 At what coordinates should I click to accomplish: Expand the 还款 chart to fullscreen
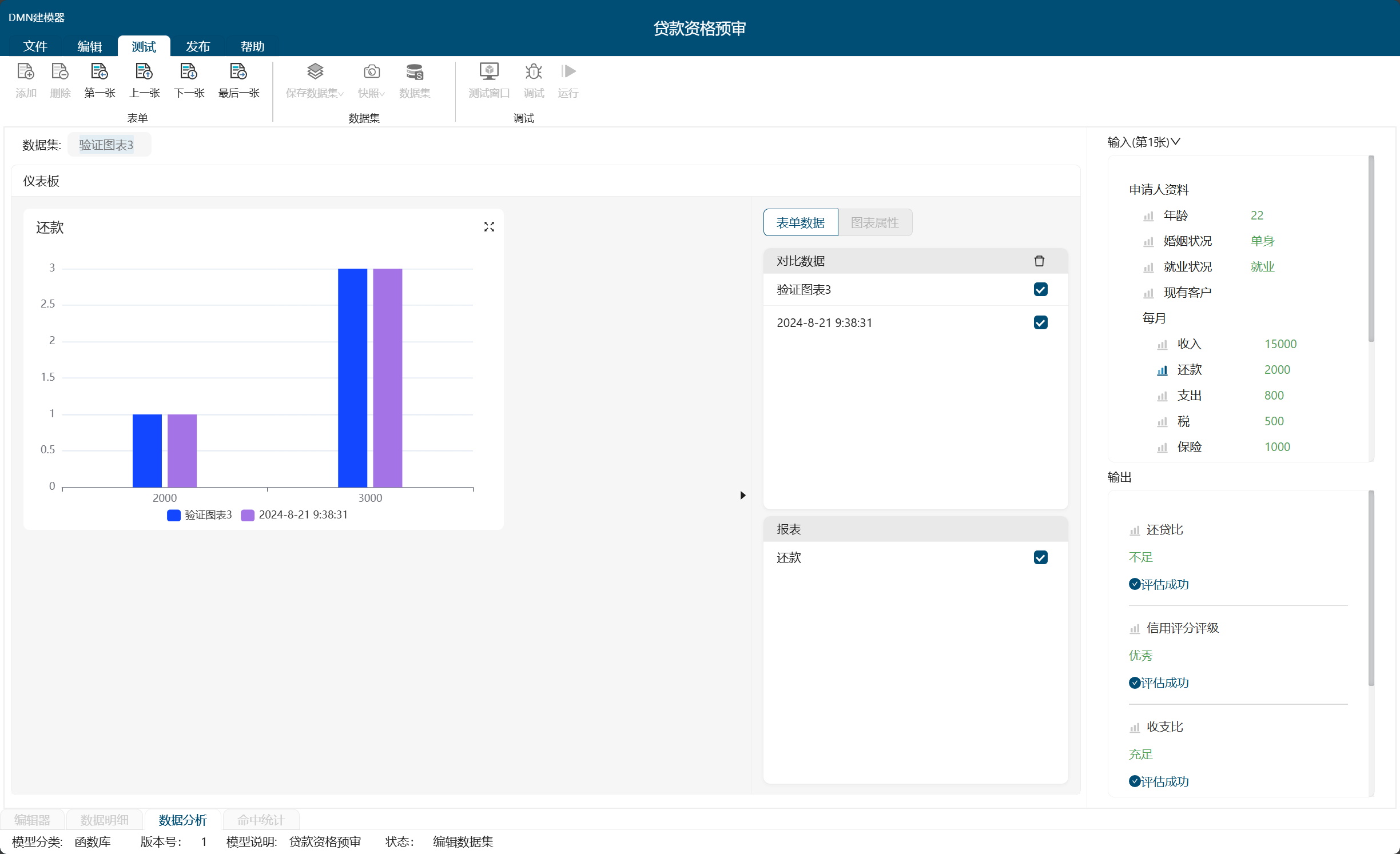489,227
